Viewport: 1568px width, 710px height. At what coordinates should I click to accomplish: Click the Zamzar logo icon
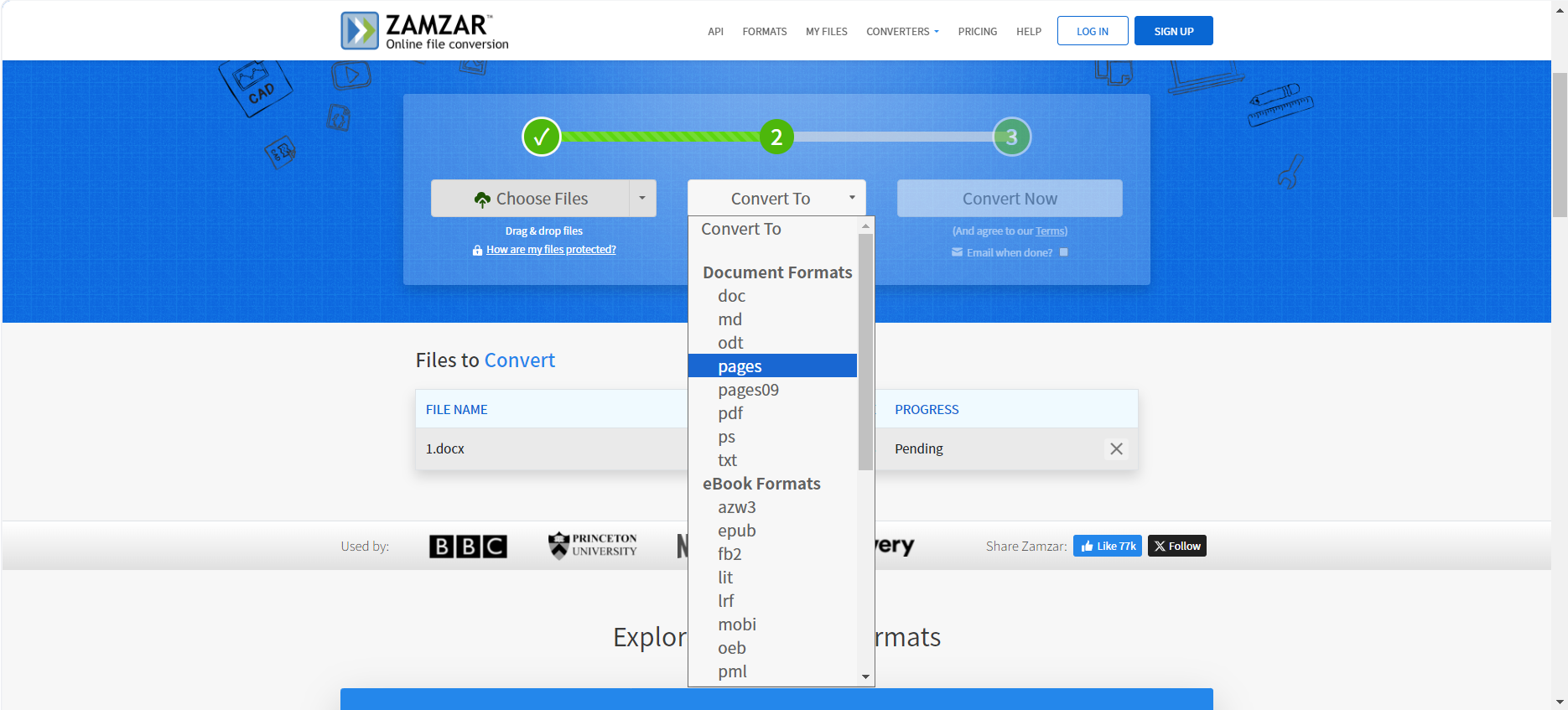point(360,31)
